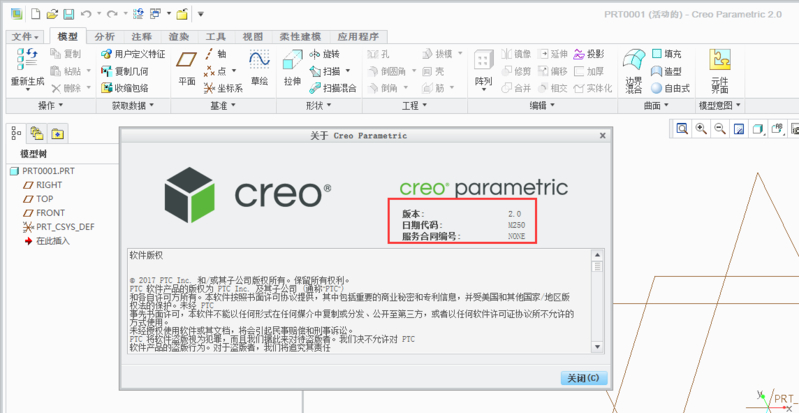Select the 填充 (Fill) surface tool

pos(667,54)
